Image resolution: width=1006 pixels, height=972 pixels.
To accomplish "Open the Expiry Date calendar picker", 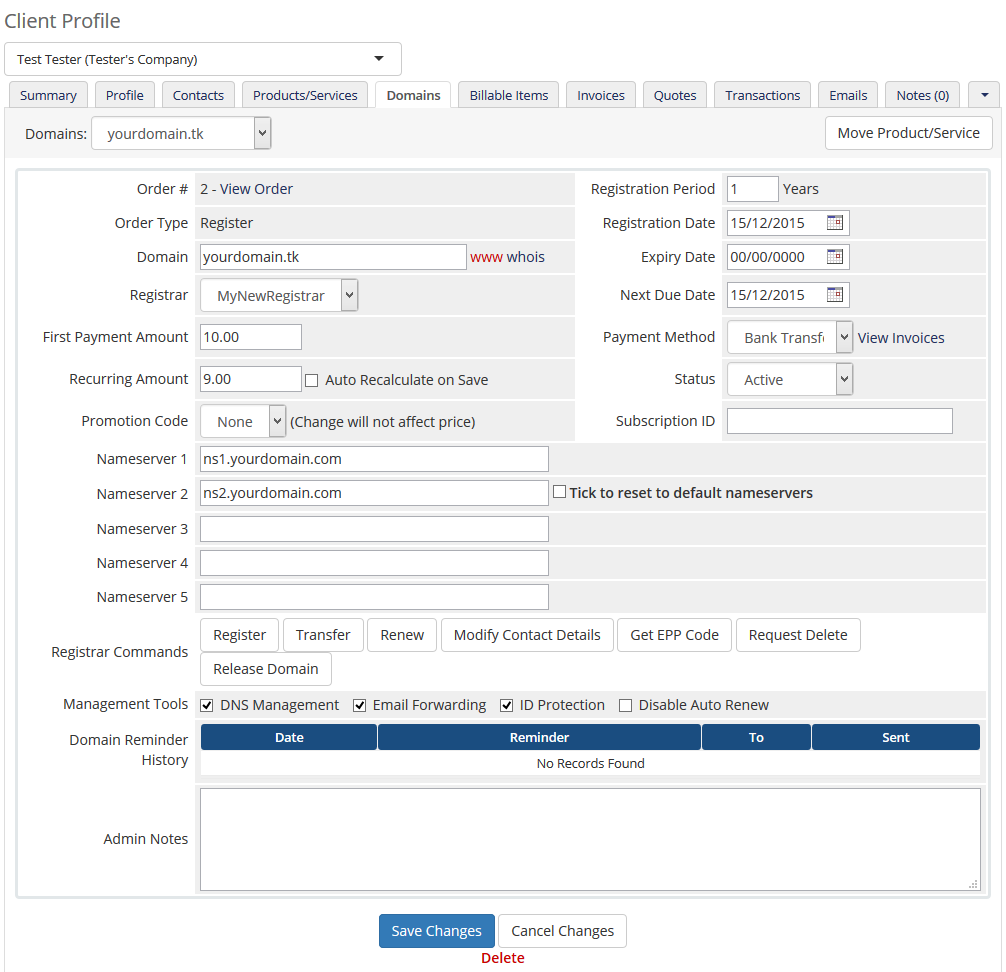I will [835, 257].
